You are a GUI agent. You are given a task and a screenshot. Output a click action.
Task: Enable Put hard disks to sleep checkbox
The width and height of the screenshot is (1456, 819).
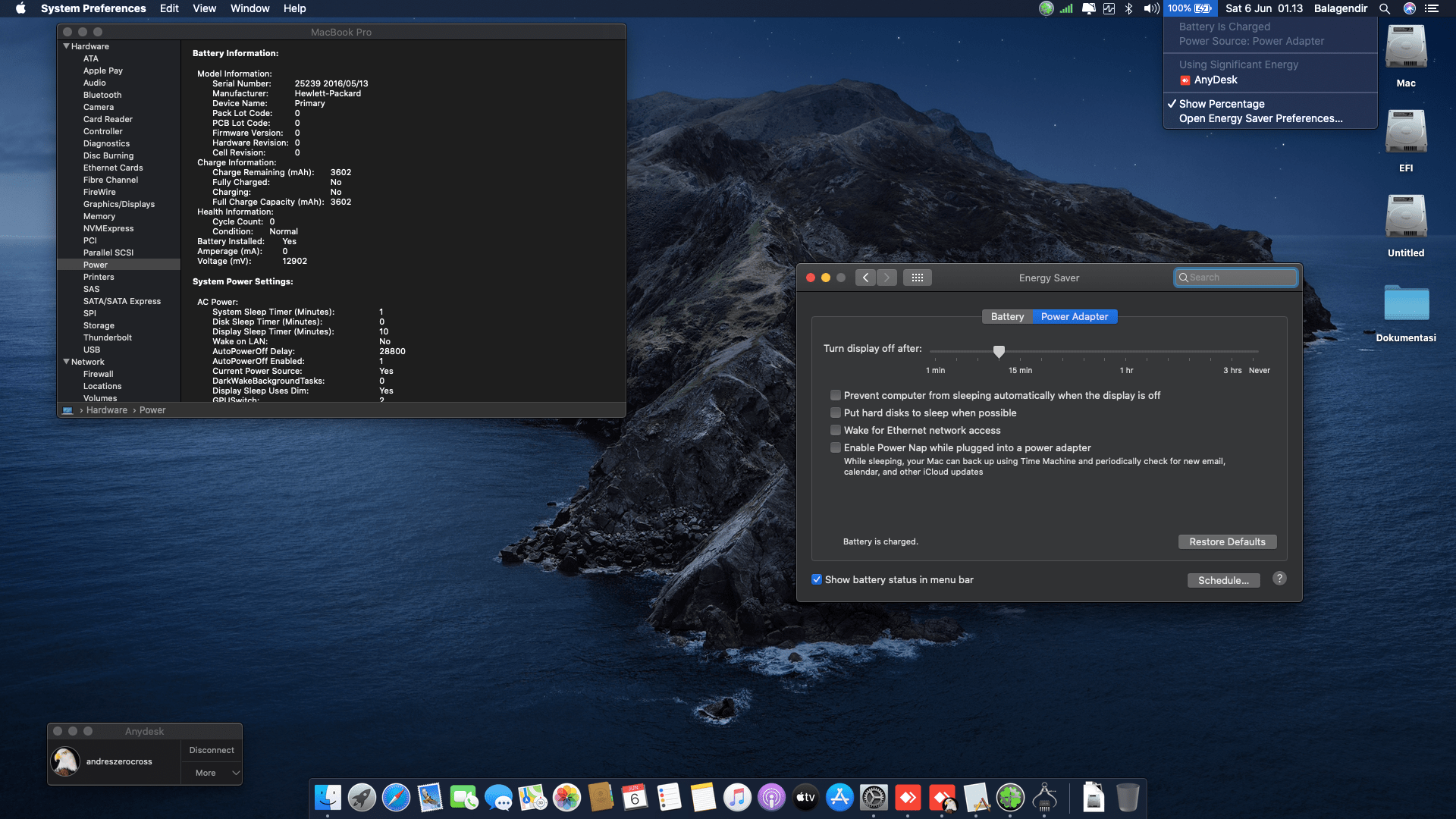(x=835, y=413)
